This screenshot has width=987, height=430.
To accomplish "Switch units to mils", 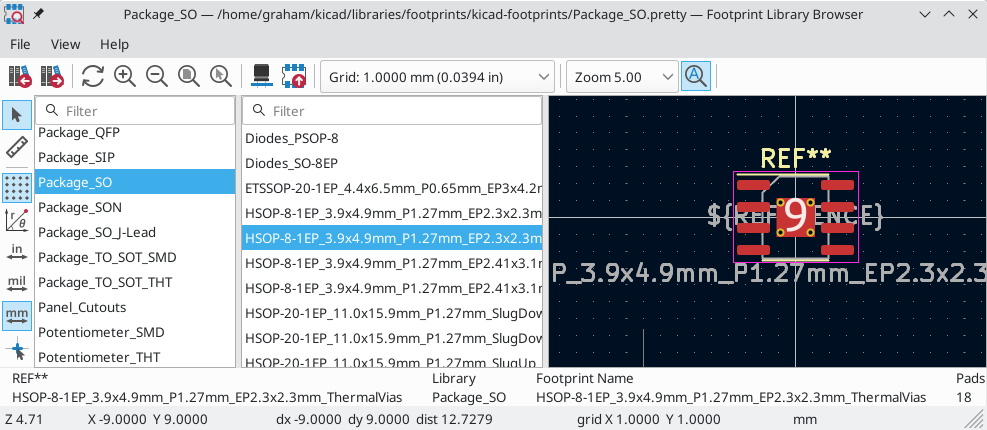I will [17, 284].
